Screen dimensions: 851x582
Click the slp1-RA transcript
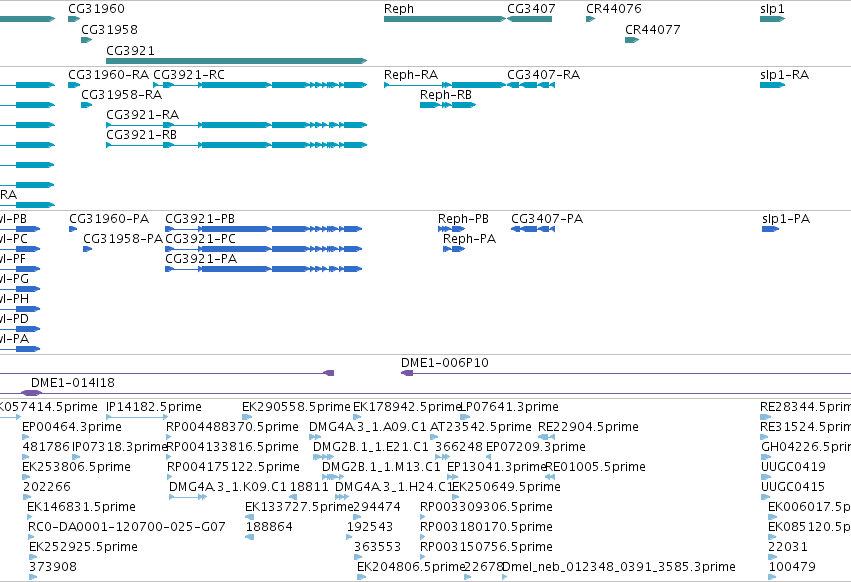pos(772,85)
